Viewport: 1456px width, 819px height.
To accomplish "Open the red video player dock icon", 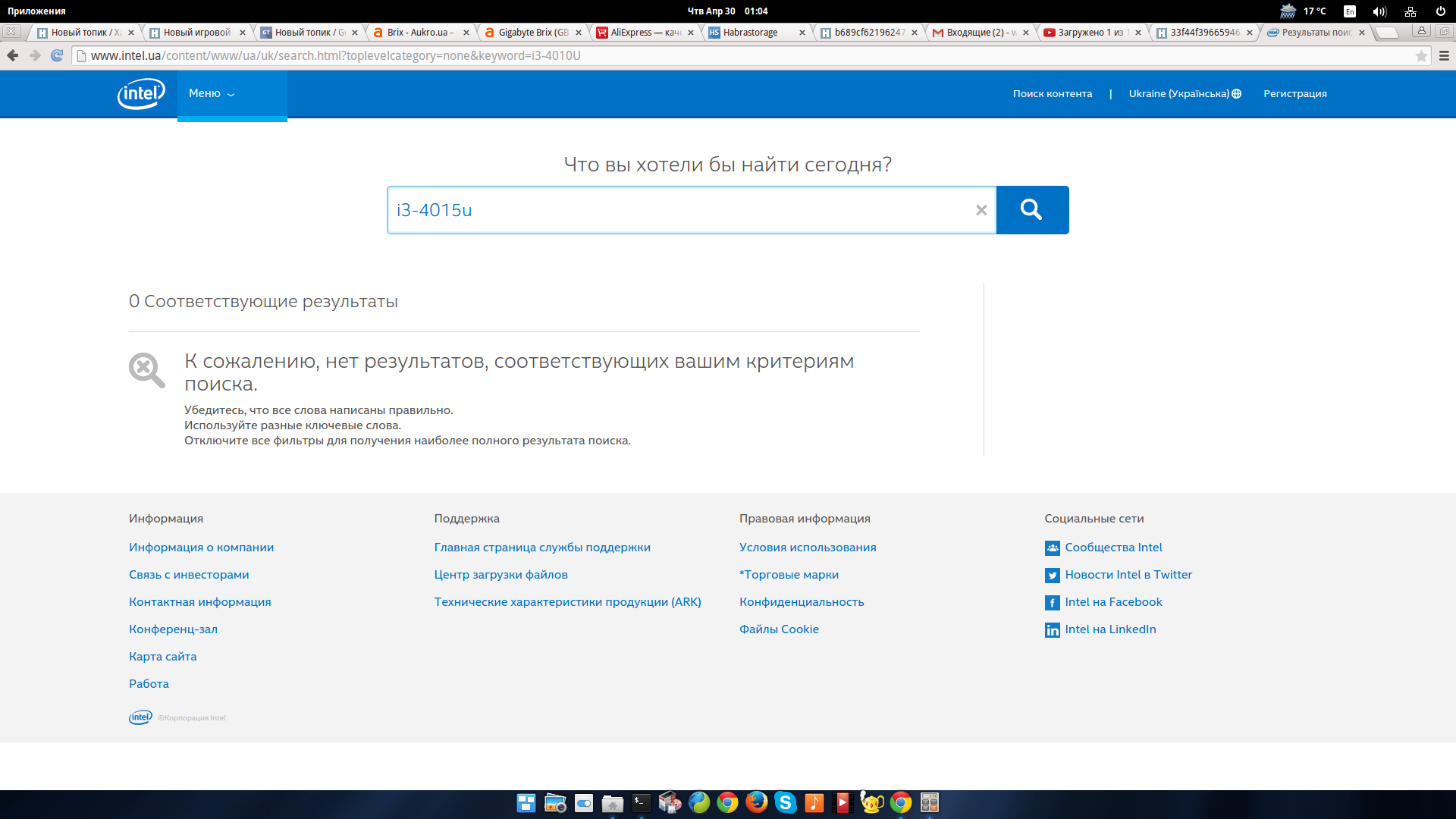I will tap(843, 802).
